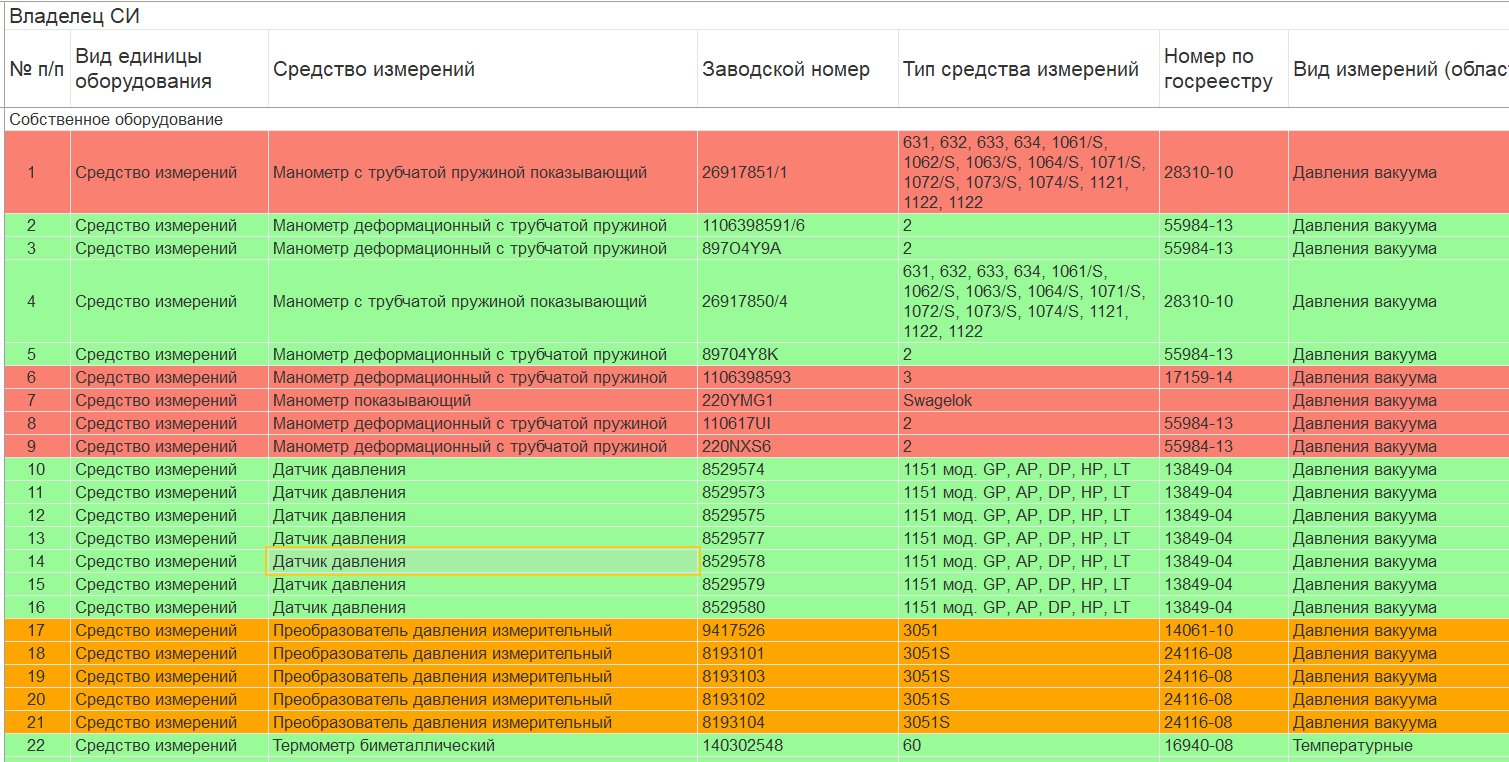This screenshot has height=762, width=1509.
Task: Click serial number 140302548
Action: tap(744, 746)
